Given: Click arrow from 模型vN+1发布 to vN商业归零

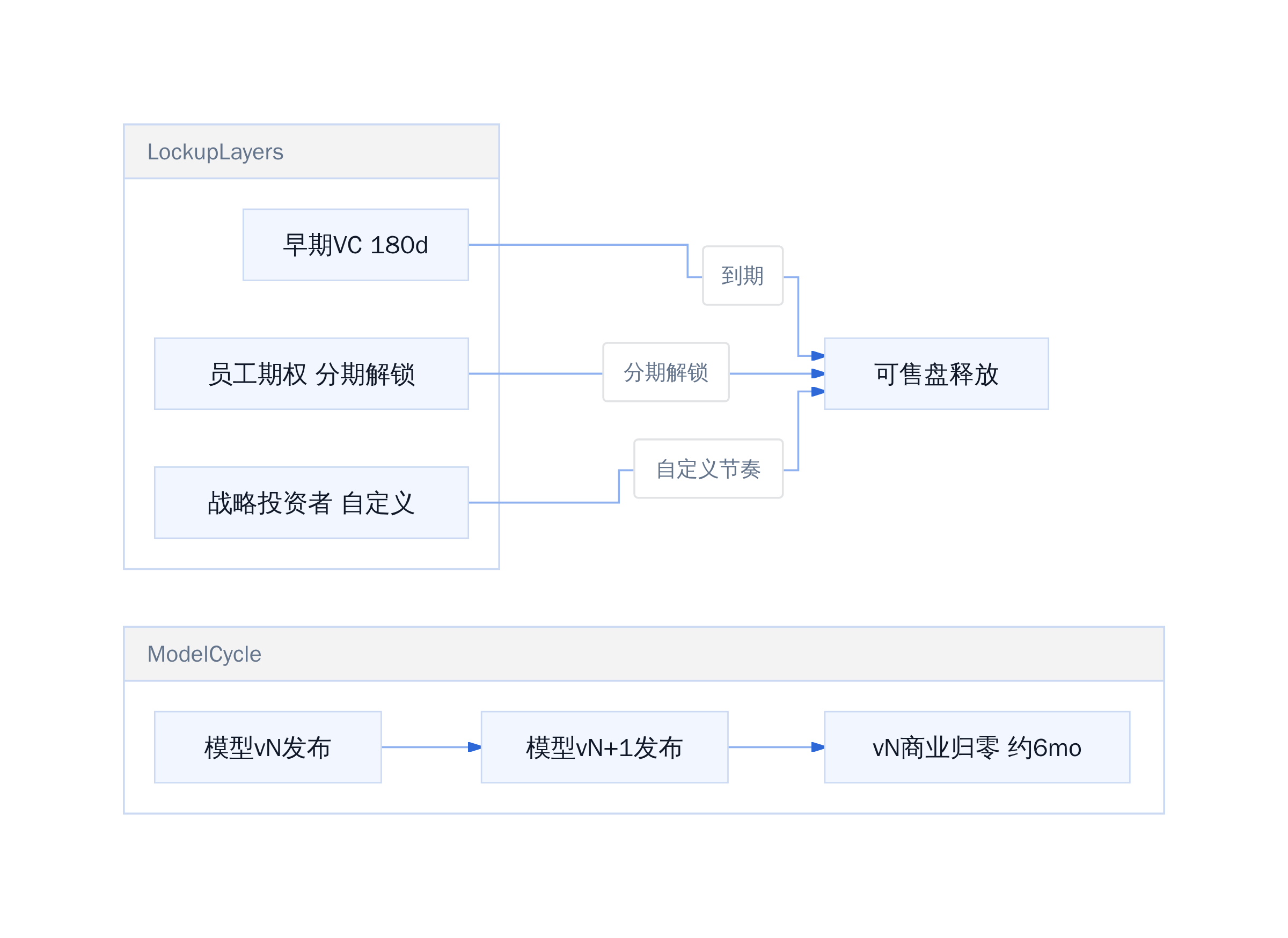Looking at the screenshot, I should (x=777, y=747).
